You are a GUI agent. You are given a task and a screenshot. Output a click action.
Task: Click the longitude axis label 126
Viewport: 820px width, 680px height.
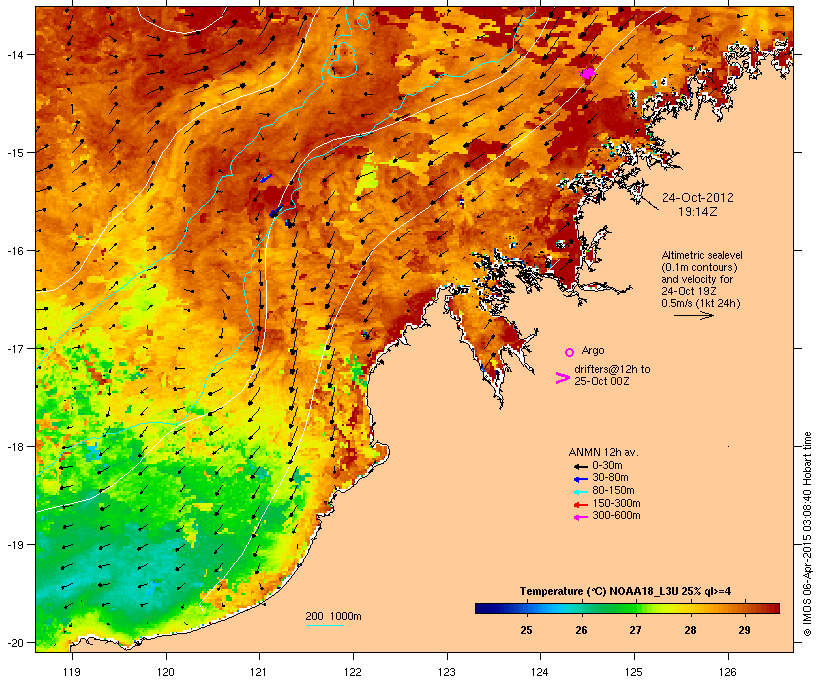point(728,672)
